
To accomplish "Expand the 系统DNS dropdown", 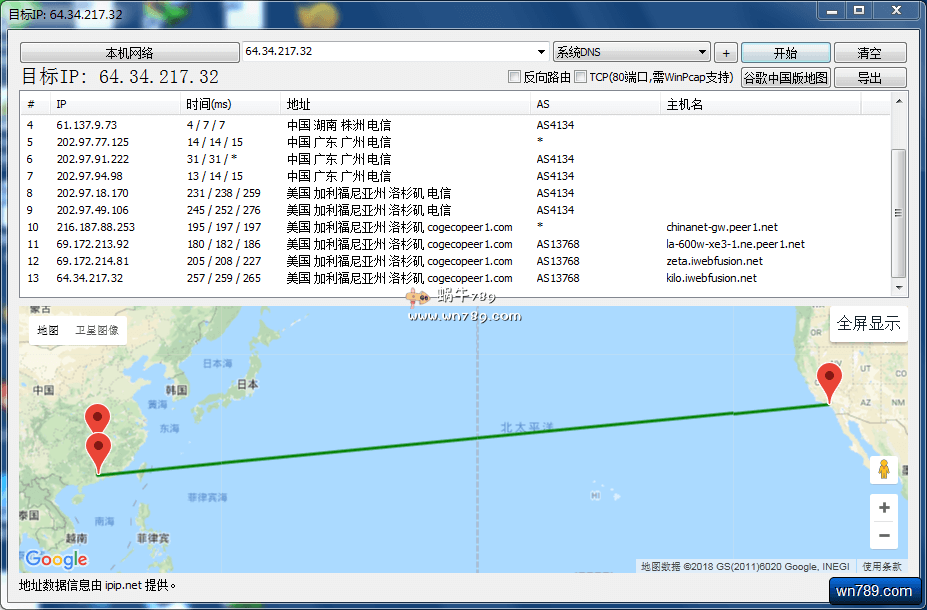I will 703,52.
